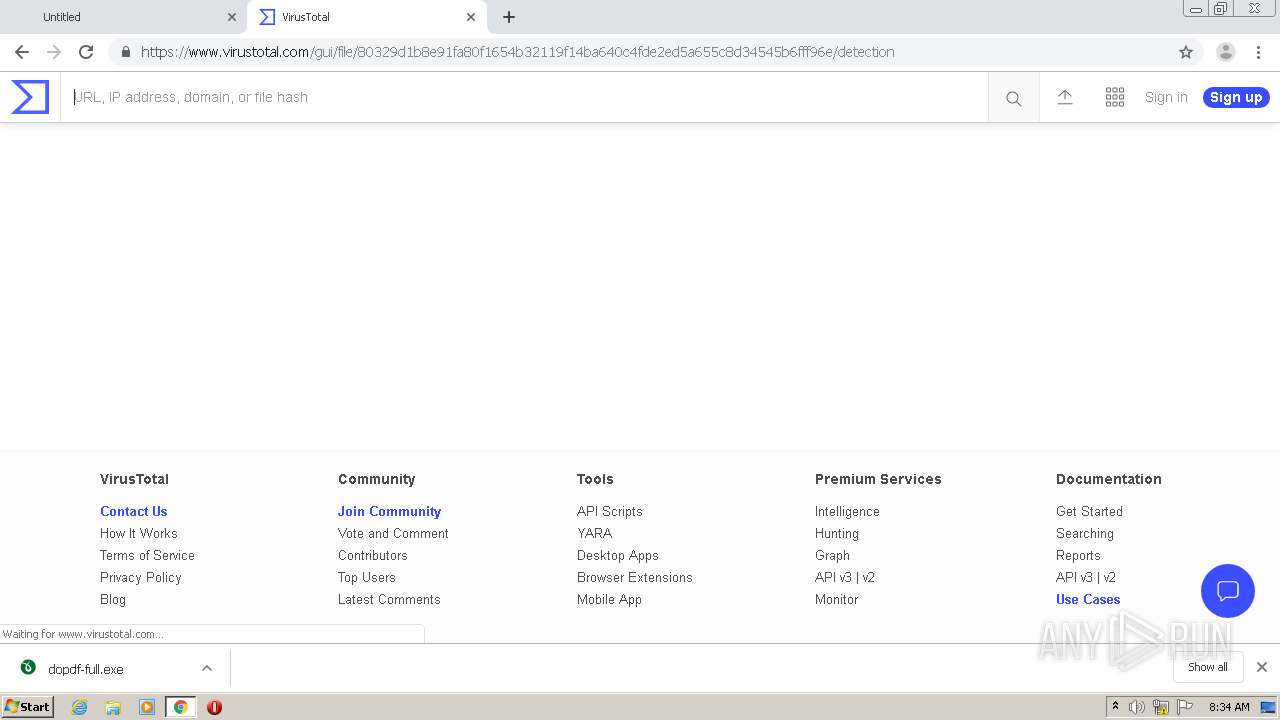Open the Reports documentation link
Image resolution: width=1280 pixels, height=720 pixels.
(x=1078, y=555)
